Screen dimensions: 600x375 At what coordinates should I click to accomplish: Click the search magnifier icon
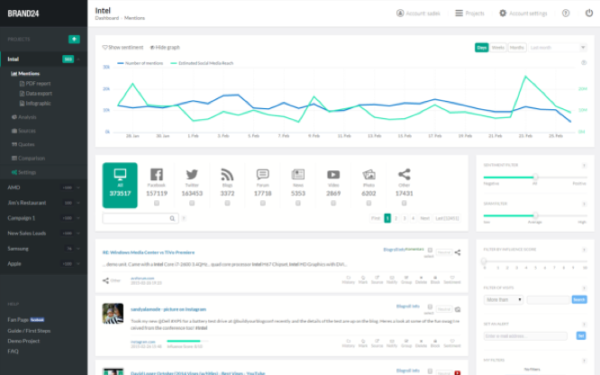(172, 218)
